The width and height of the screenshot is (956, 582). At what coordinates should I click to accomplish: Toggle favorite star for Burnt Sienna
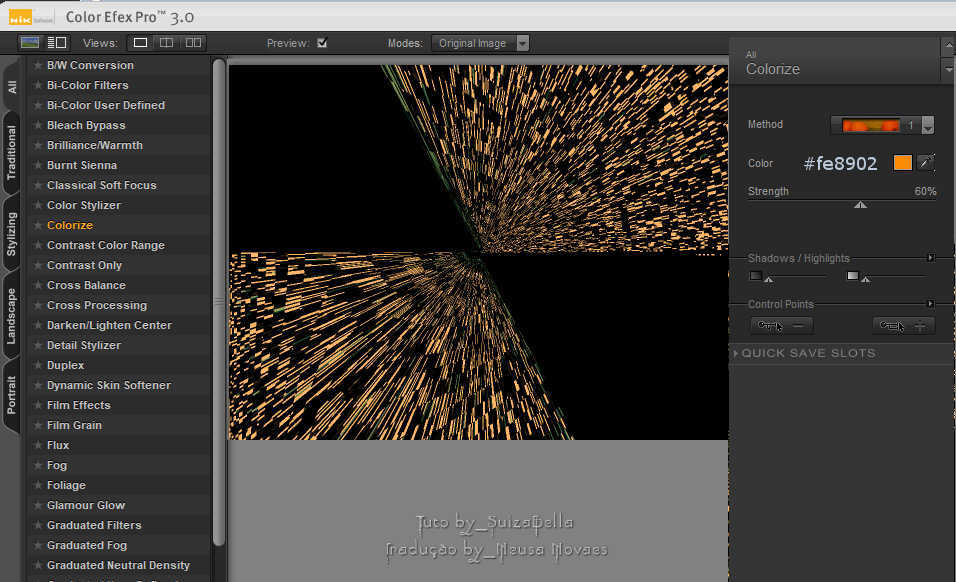coord(38,165)
